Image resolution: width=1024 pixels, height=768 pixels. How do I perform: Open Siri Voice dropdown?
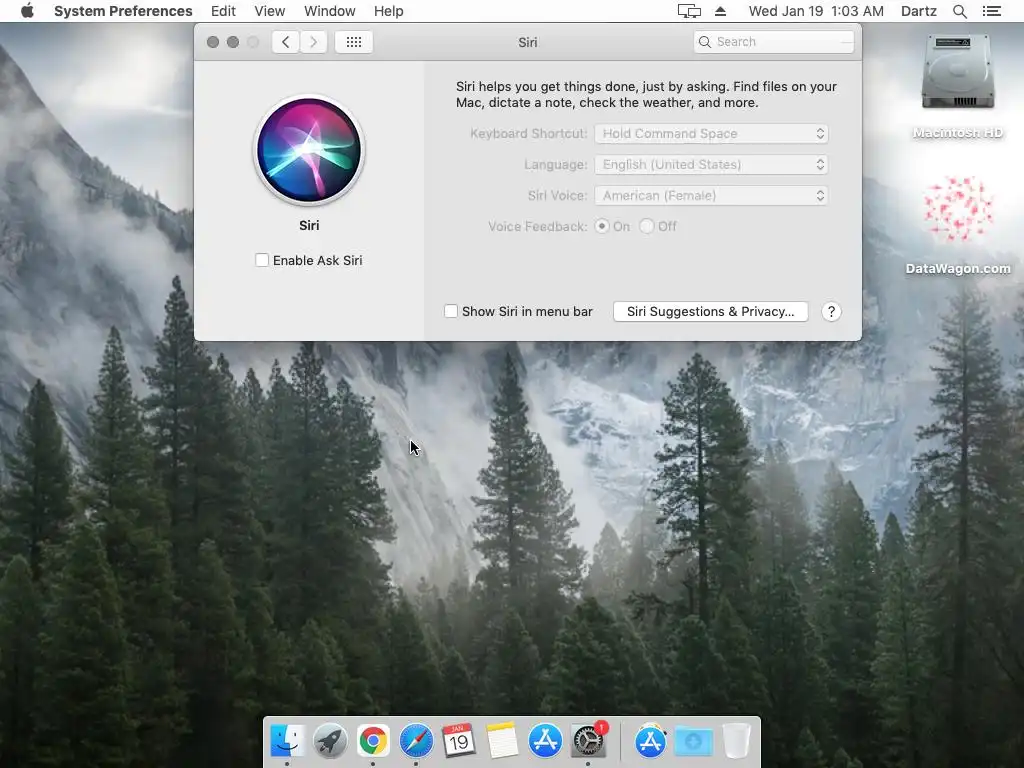tap(711, 195)
